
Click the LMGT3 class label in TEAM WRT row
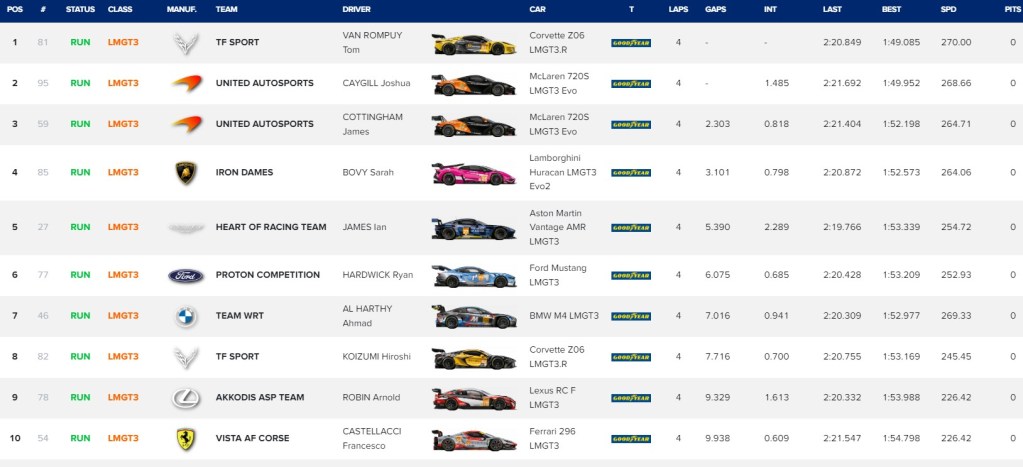pyautogui.click(x=123, y=316)
